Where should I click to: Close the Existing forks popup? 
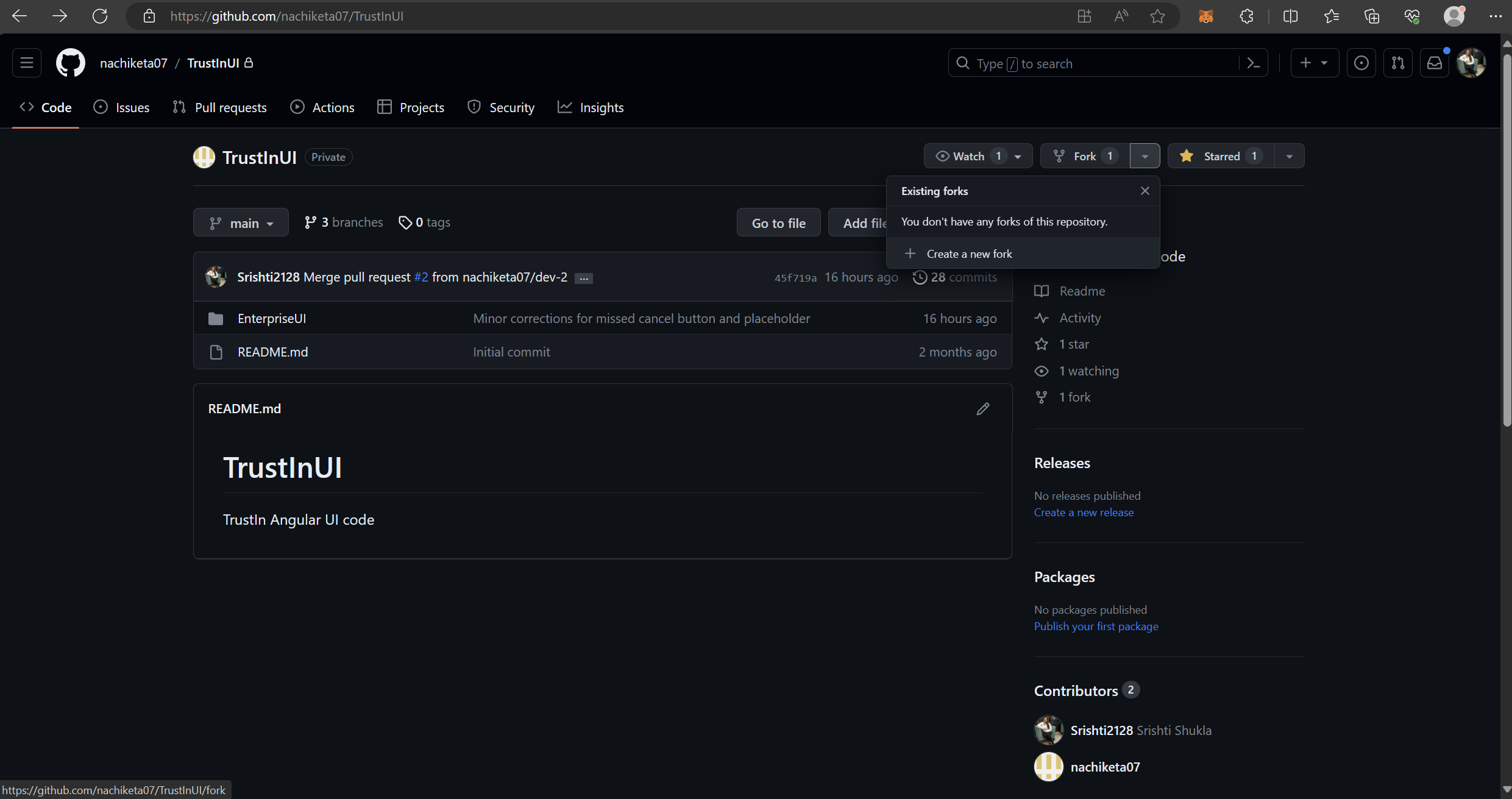pos(1145,191)
